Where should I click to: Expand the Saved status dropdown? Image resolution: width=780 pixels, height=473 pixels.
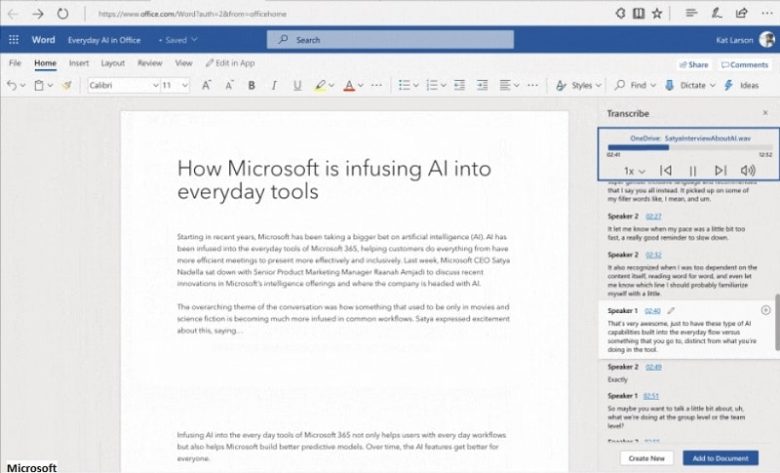tap(195, 40)
